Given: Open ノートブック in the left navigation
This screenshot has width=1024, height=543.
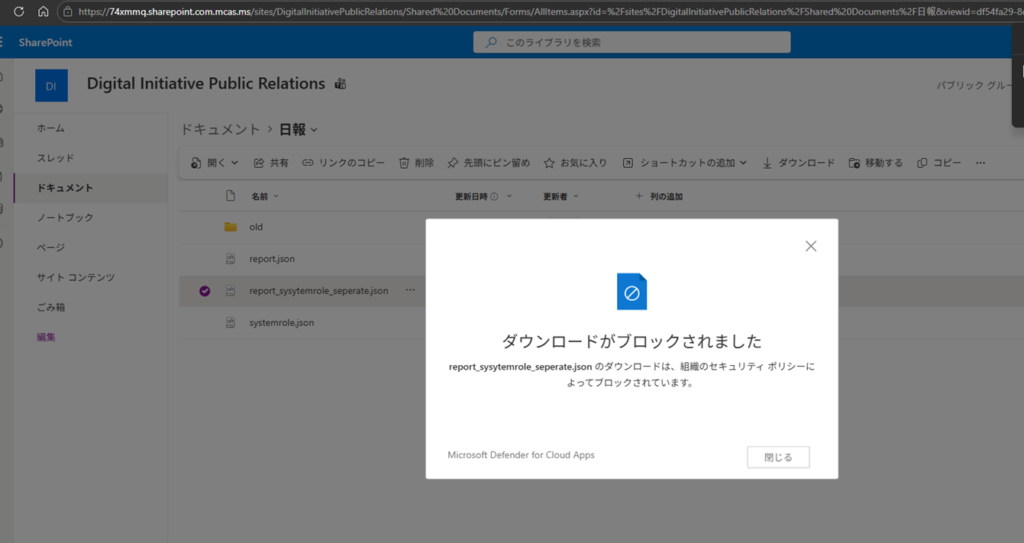Looking at the screenshot, I should click(x=65, y=218).
